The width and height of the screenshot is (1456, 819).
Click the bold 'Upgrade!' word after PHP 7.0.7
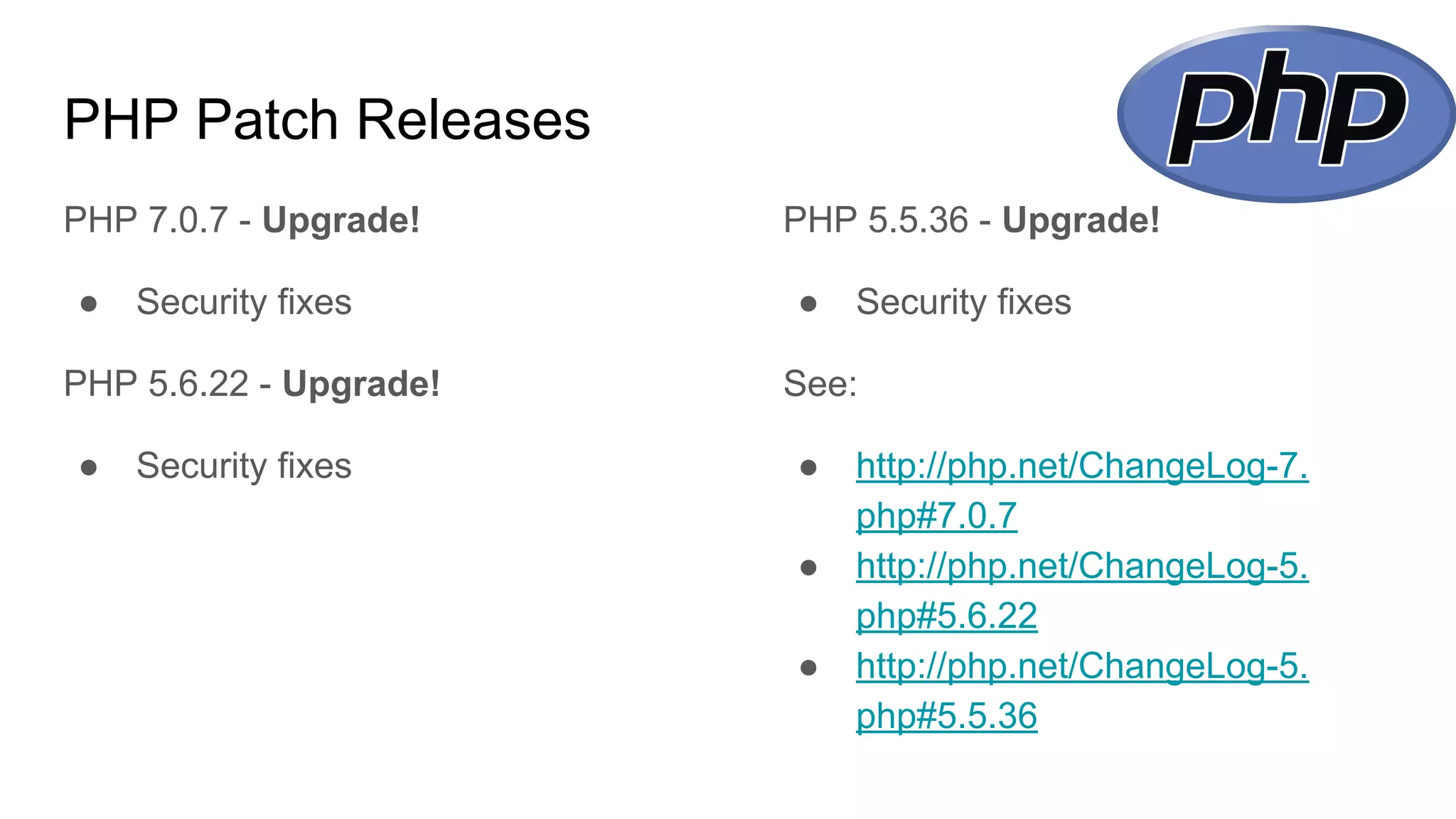[x=341, y=220]
